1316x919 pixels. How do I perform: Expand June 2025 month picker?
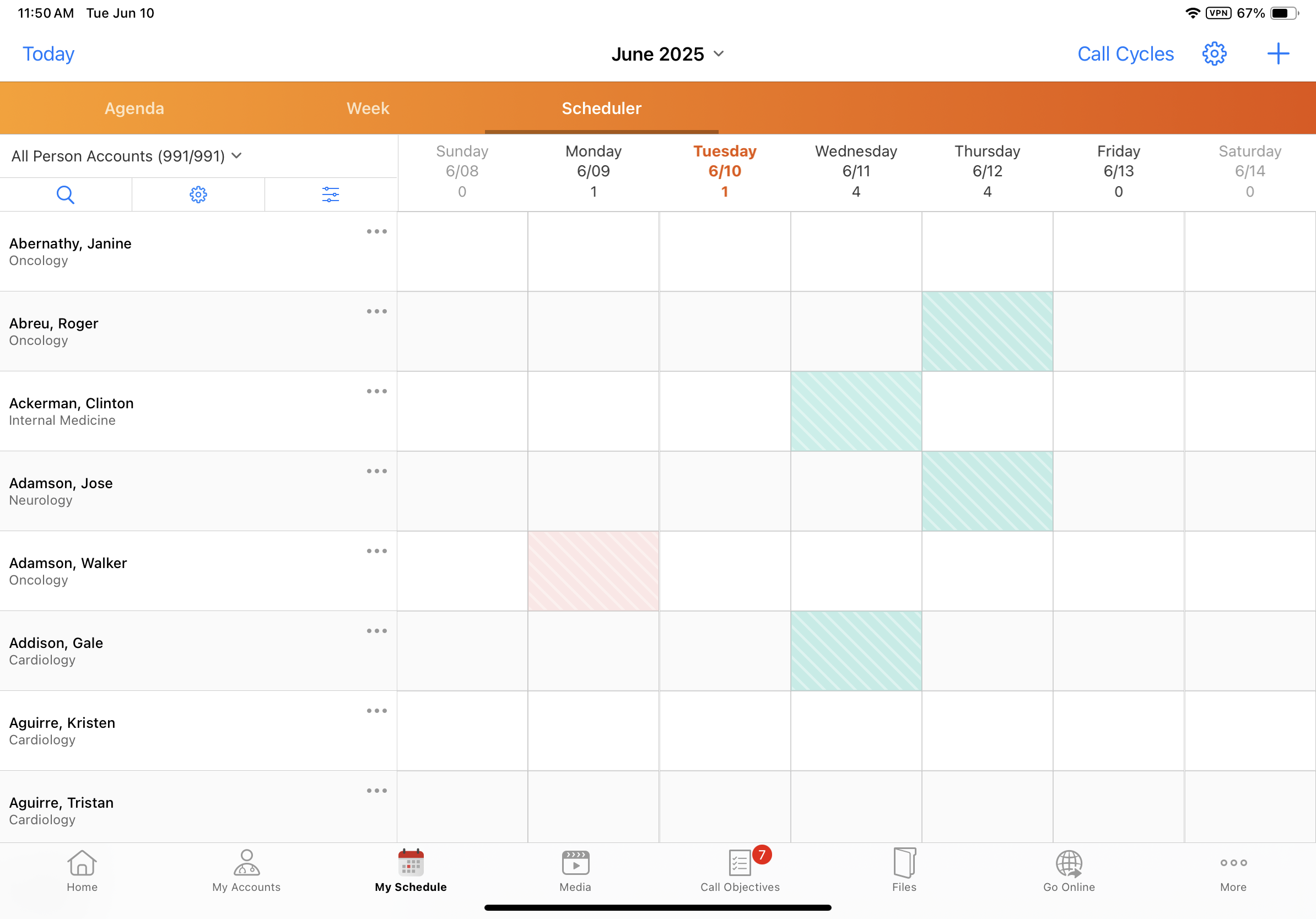(668, 54)
